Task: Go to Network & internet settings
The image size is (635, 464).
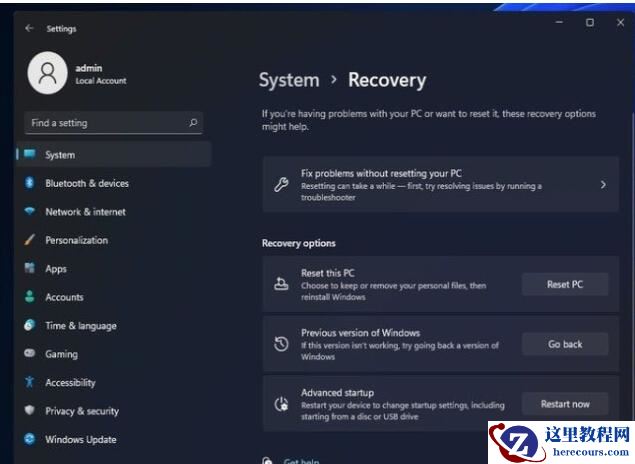Action: point(114,211)
